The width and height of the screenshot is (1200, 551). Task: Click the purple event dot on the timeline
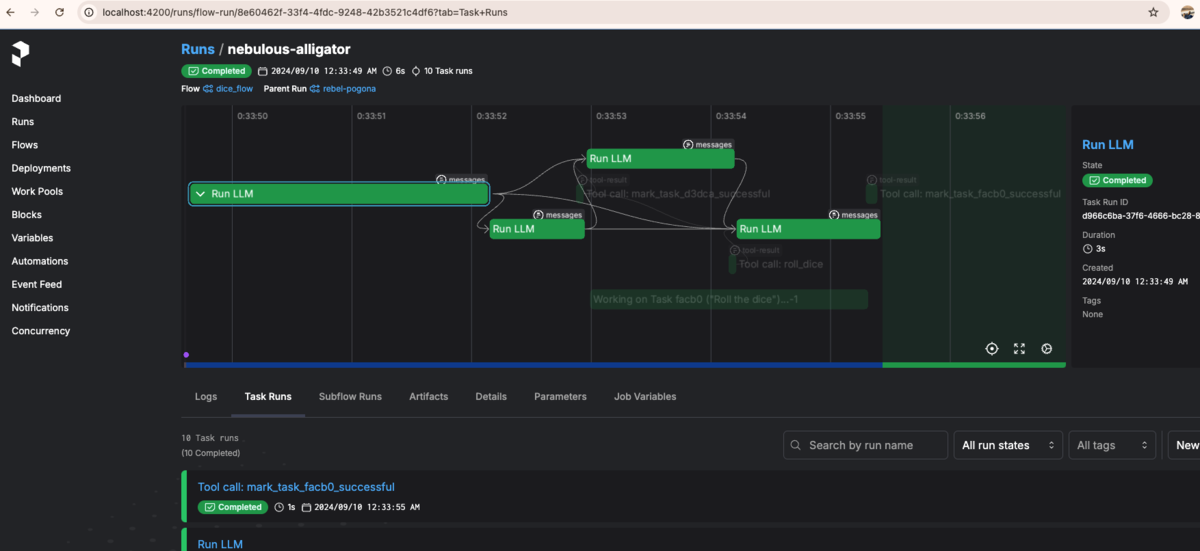186,354
